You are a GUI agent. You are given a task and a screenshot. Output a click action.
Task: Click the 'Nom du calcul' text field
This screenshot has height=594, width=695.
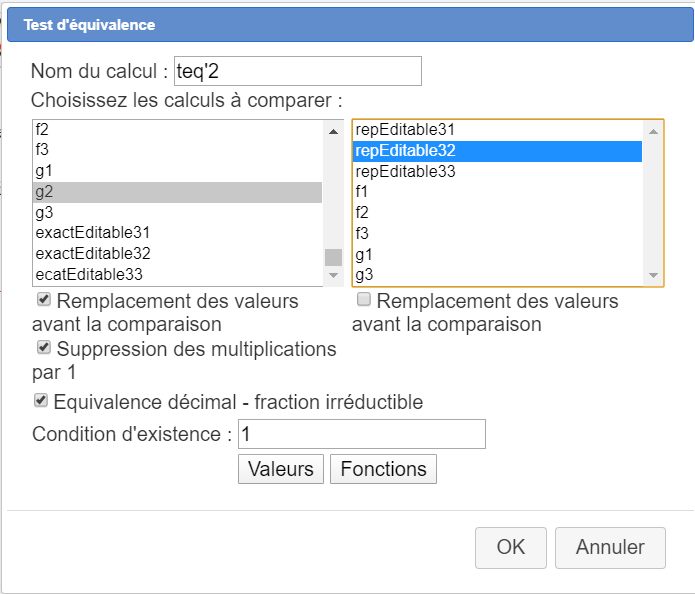click(297, 71)
